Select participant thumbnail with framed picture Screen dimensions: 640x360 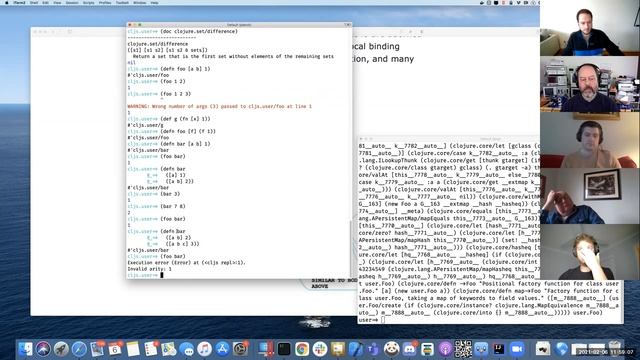589,196
